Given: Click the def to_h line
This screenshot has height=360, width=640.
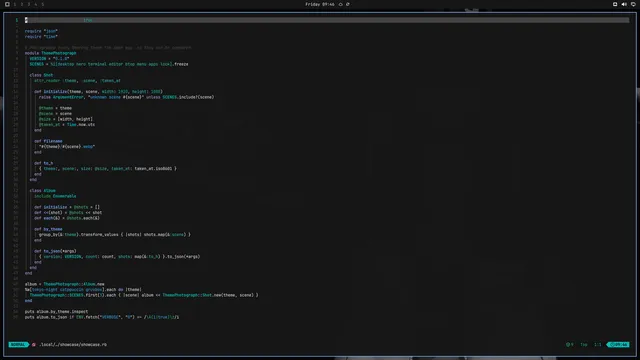Looking at the screenshot, I should click(44, 163).
